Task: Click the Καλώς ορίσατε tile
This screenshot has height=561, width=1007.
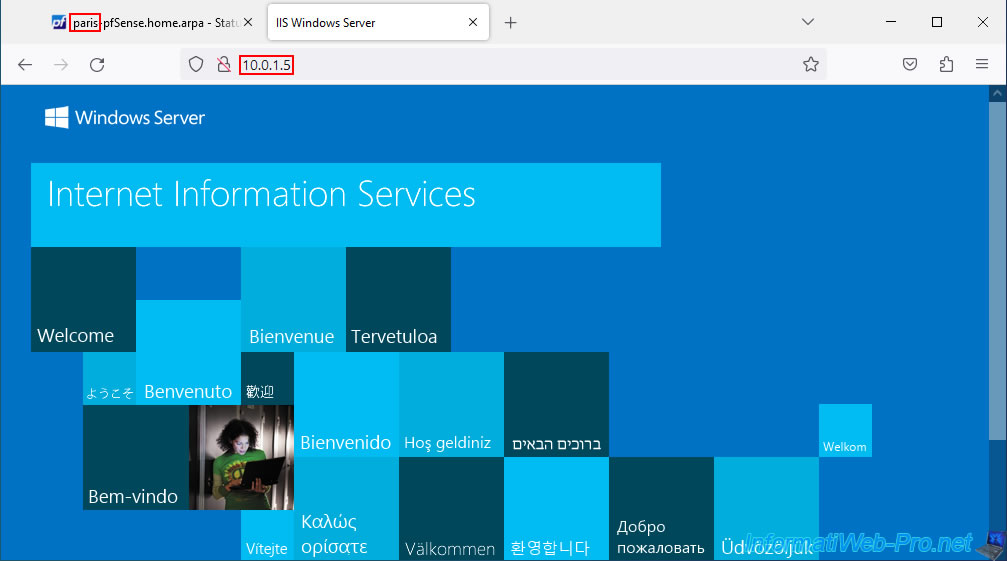Action: coord(346,508)
